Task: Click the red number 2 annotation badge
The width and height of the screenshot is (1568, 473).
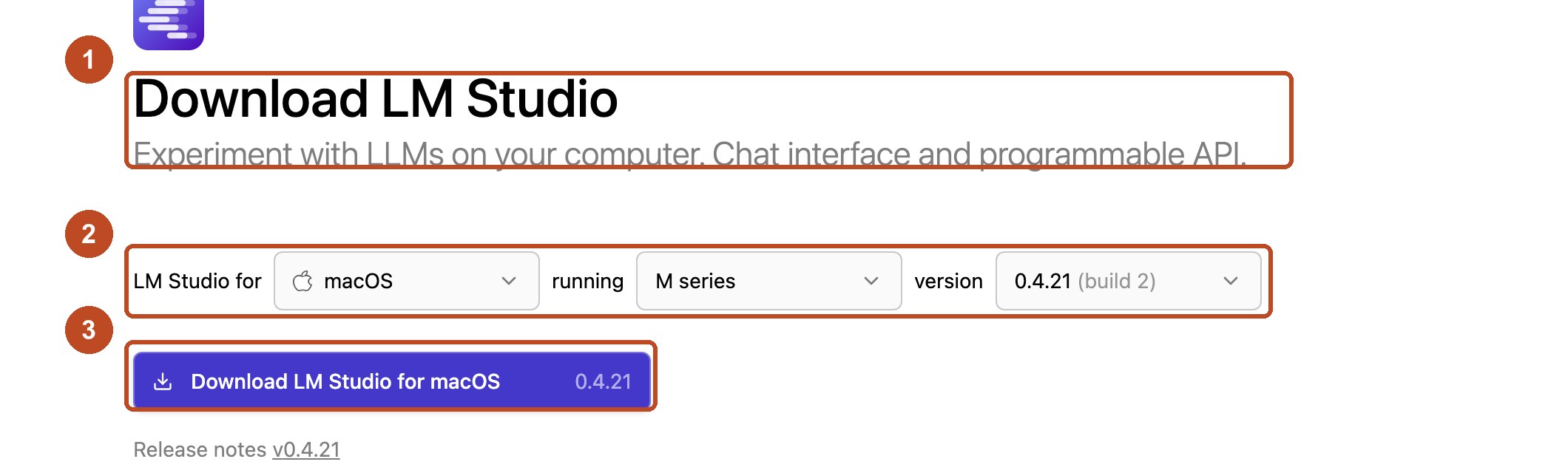Action: pyautogui.click(x=89, y=234)
